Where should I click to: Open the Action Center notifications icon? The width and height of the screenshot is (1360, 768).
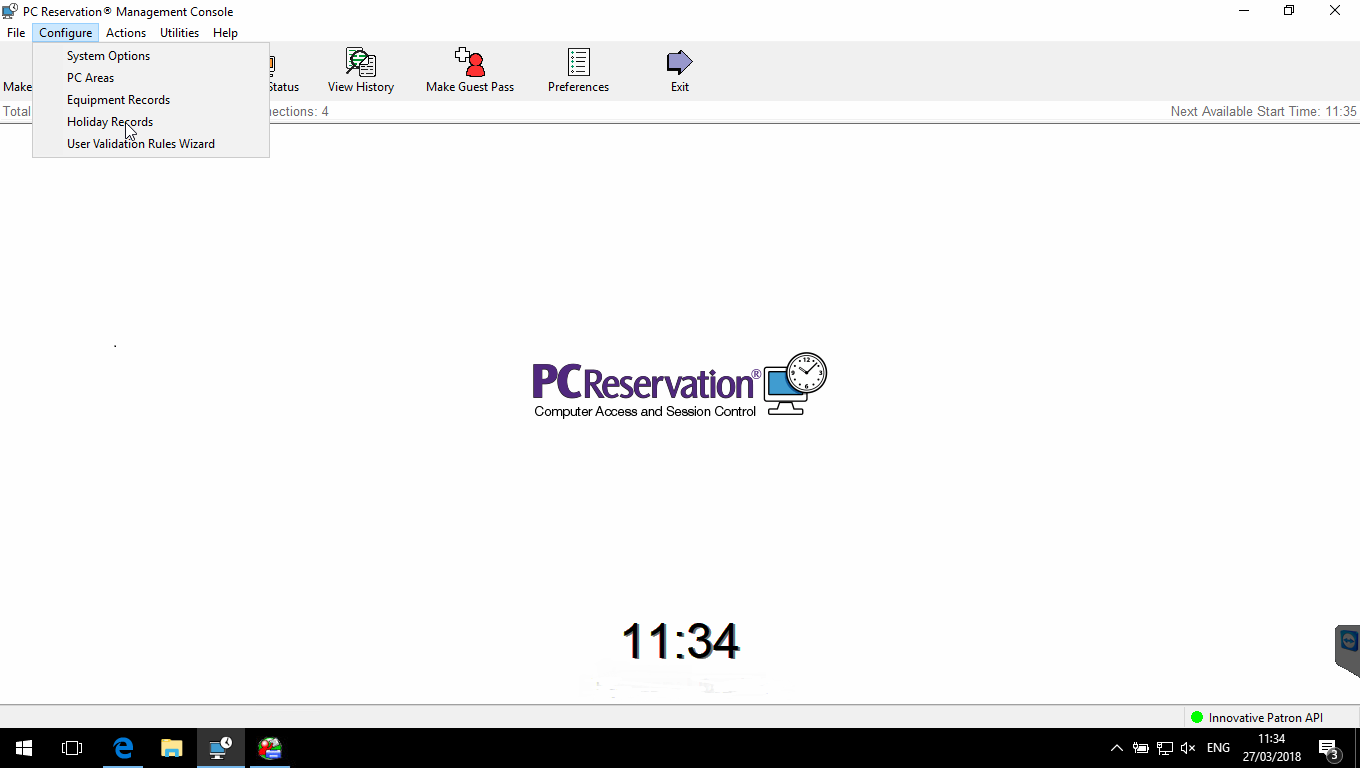point(1330,748)
